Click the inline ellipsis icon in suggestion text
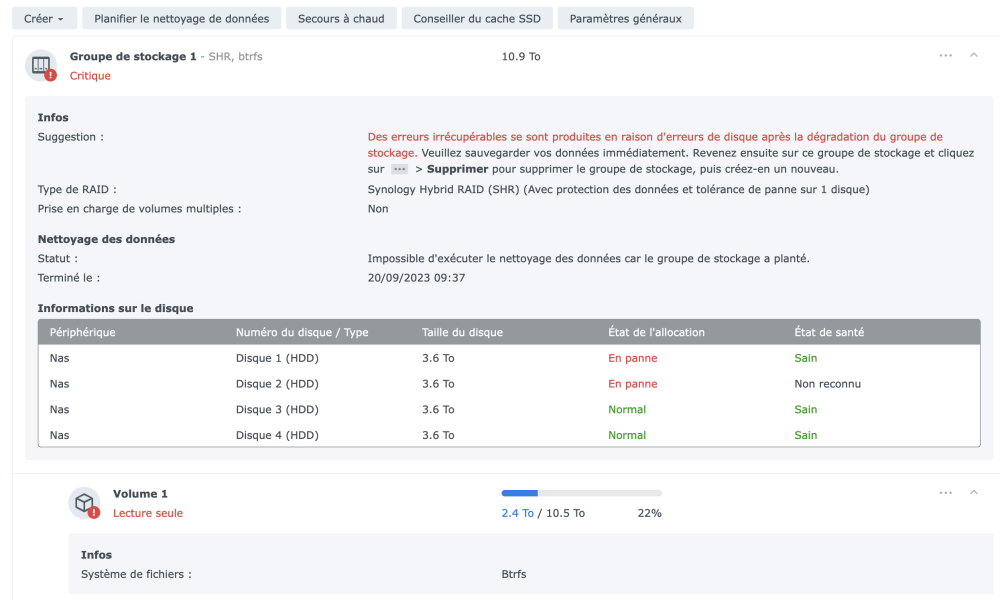Viewport: 1000px width, 600px height. pyautogui.click(x=399, y=169)
